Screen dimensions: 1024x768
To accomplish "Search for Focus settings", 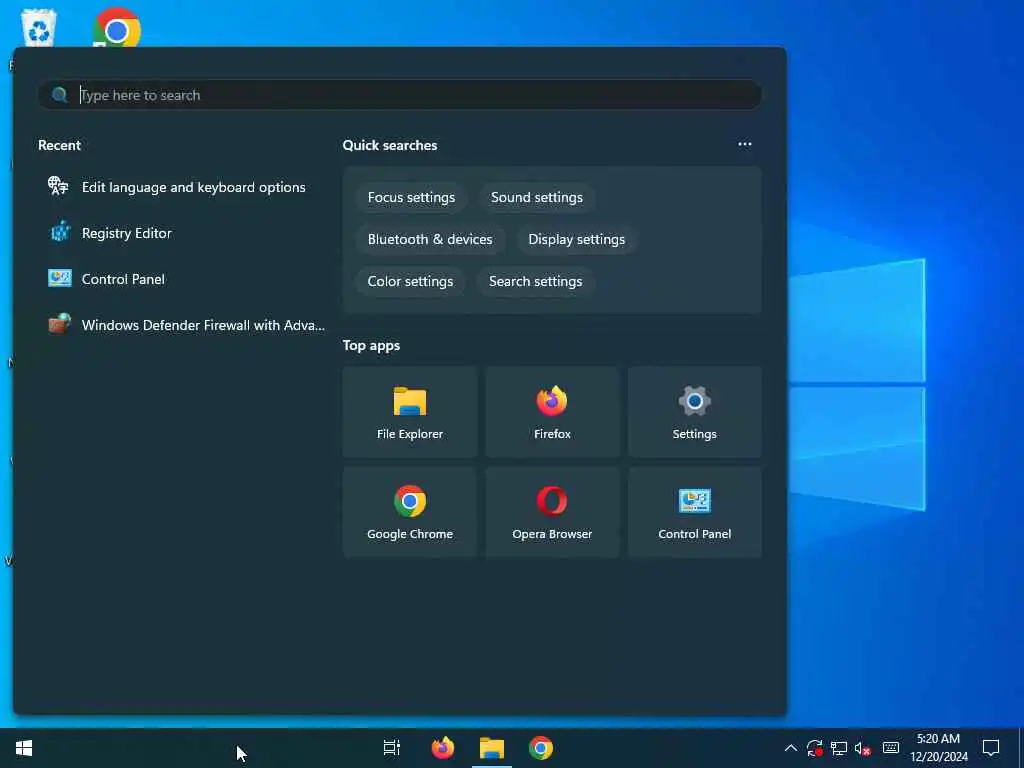I will tap(411, 197).
